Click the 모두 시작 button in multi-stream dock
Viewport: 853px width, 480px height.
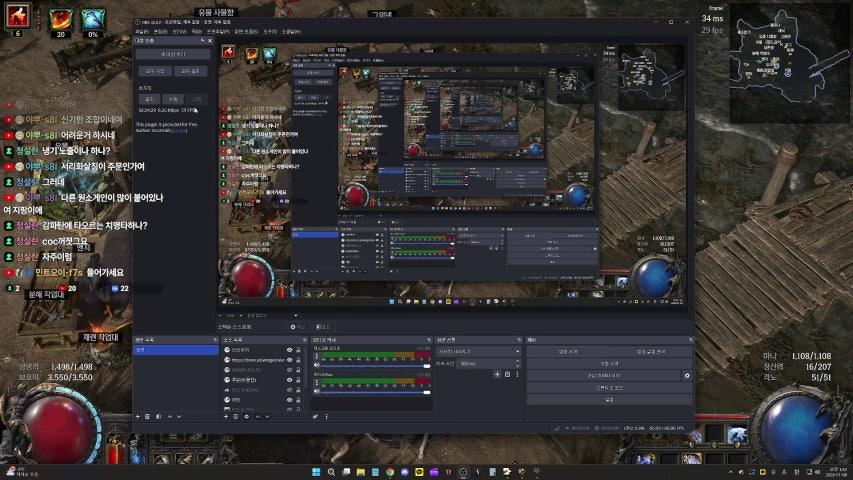click(155, 71)
